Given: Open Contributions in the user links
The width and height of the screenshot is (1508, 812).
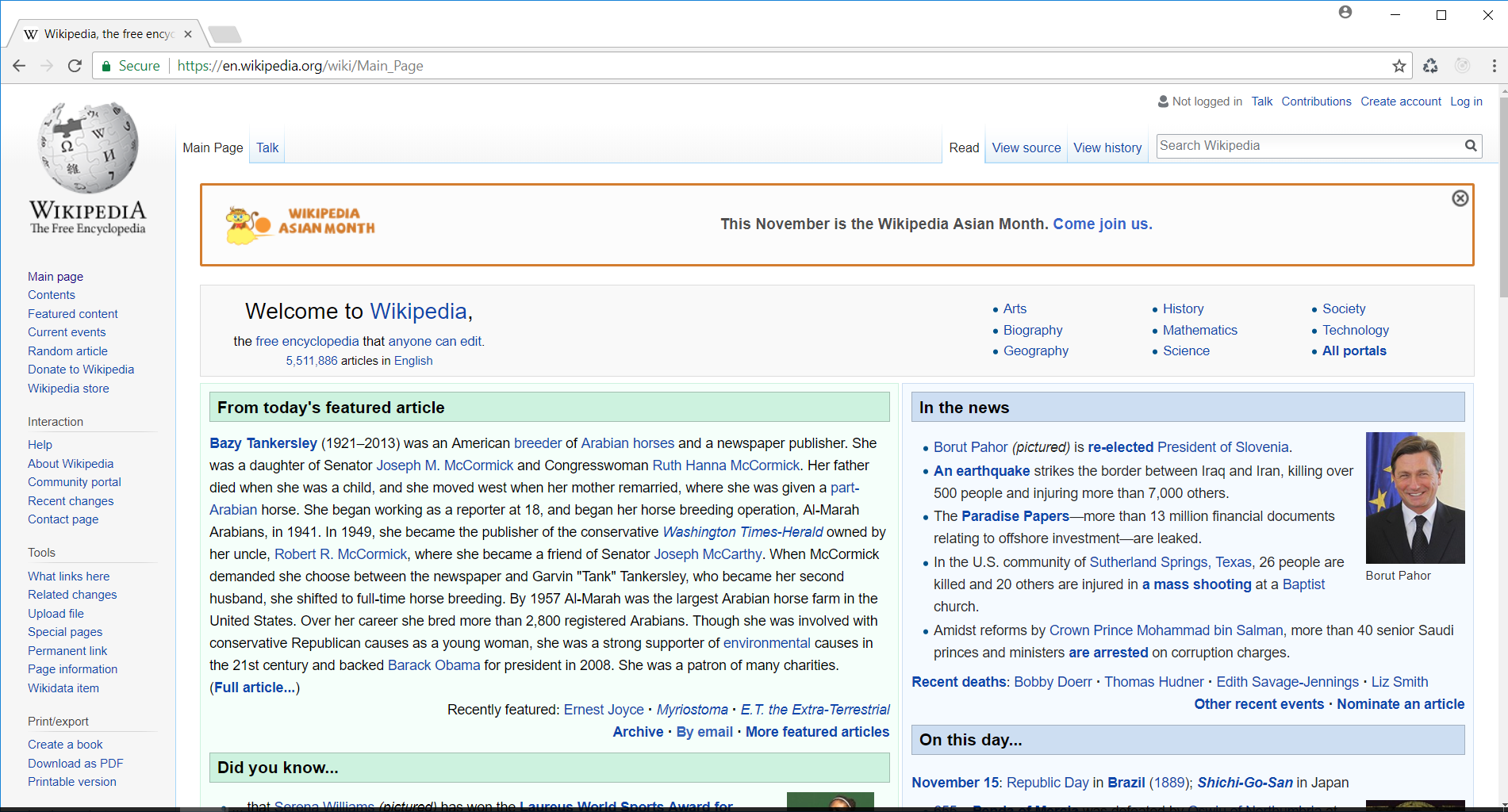Looking at the screenshot, I should coord(1316,101).
